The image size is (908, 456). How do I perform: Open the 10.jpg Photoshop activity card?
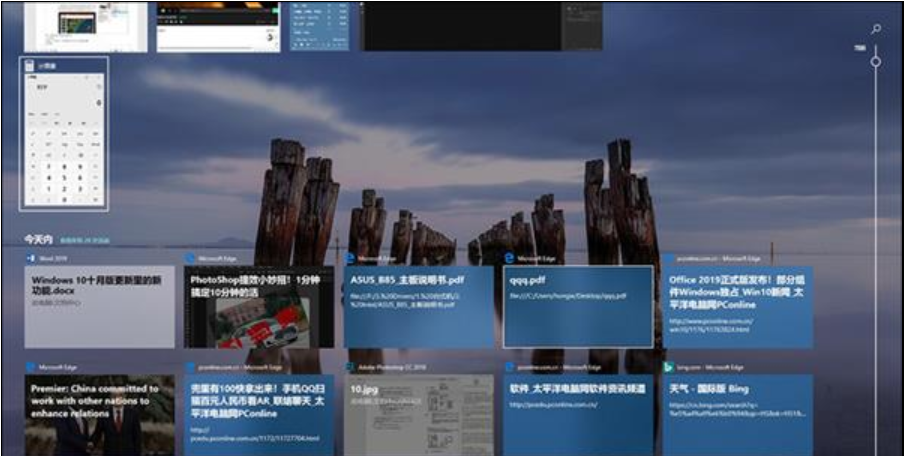click(x=419, y=414)
